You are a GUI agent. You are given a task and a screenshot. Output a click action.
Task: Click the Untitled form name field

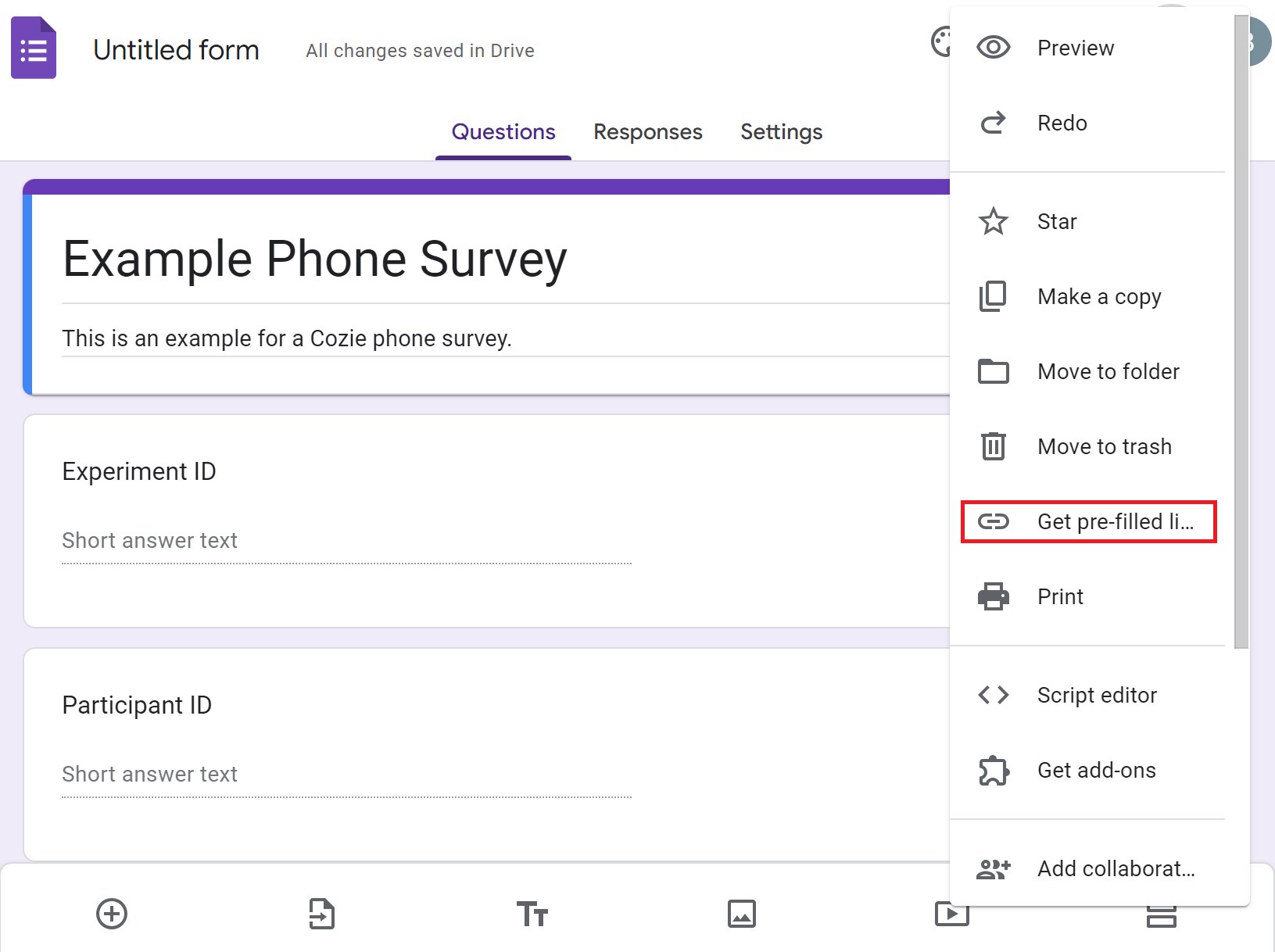coord(176,50)
